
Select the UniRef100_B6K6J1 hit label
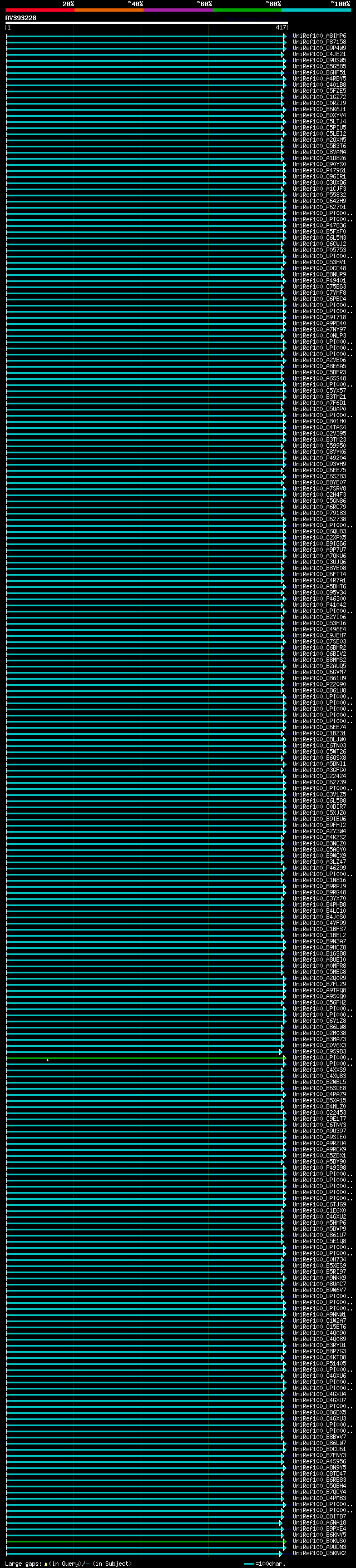(x=319, y=110)
